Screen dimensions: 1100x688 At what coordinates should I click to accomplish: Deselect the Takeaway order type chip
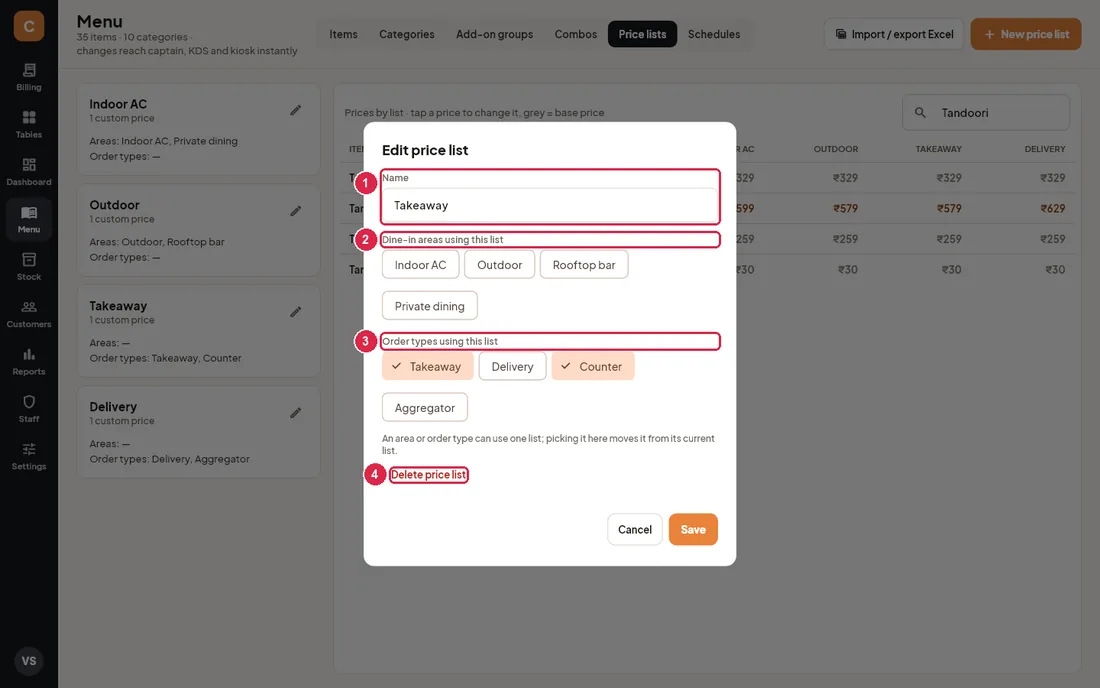(x=428, y=366)
